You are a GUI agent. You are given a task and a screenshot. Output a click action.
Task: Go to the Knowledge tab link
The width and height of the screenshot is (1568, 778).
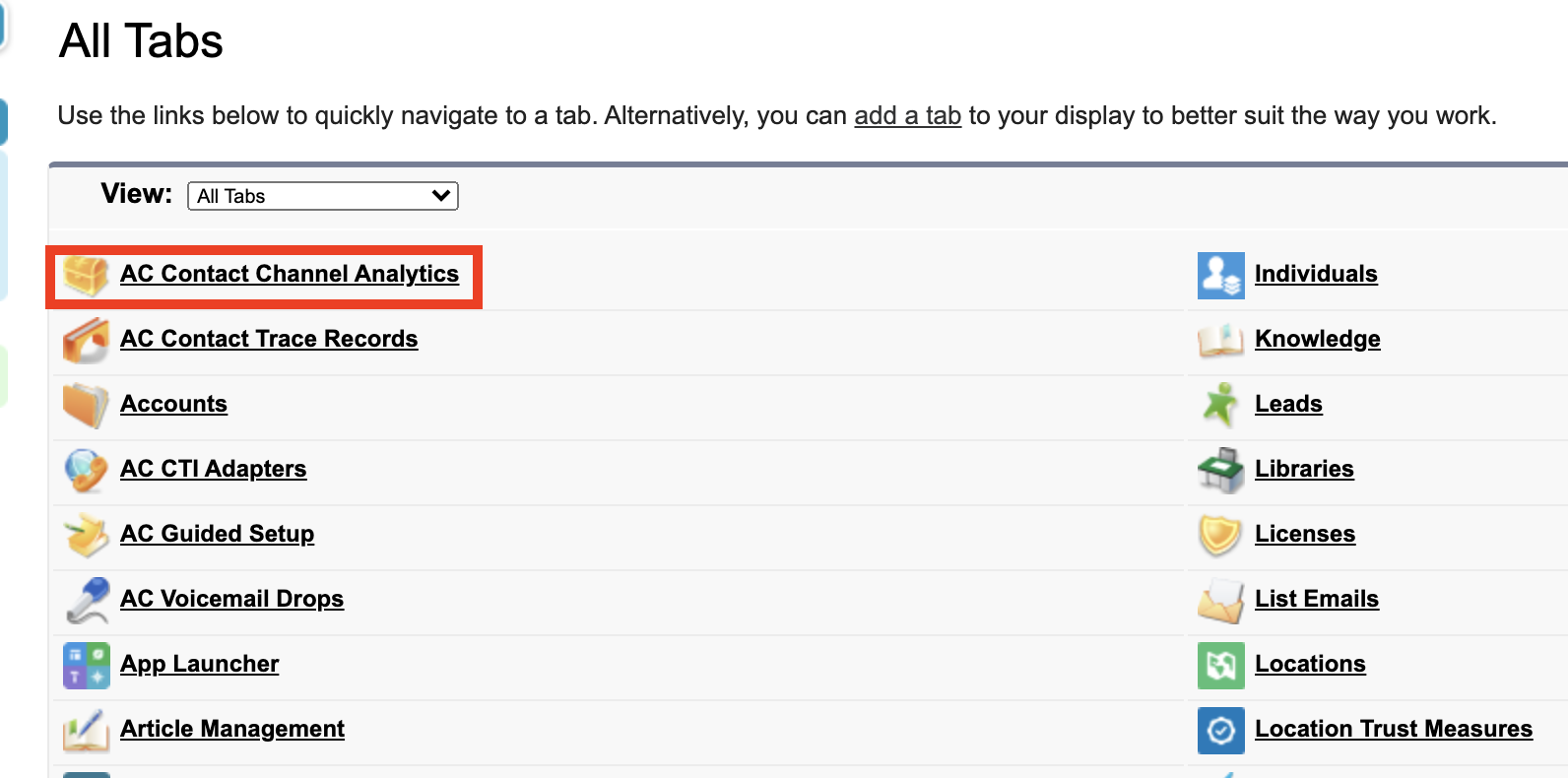(1317, 339)
